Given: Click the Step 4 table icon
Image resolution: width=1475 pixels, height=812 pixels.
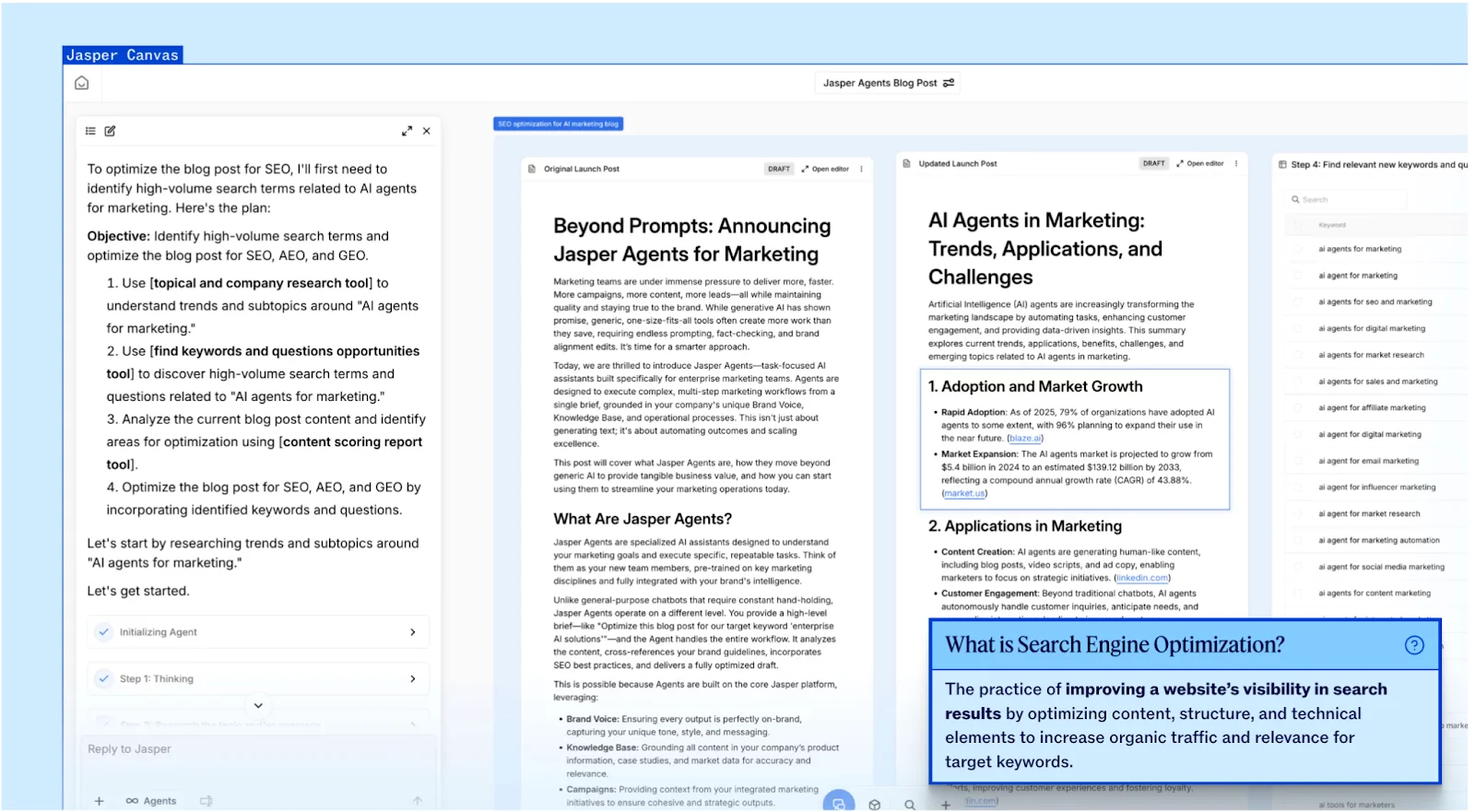Looking at the screenshot, I should point(1282,164).
